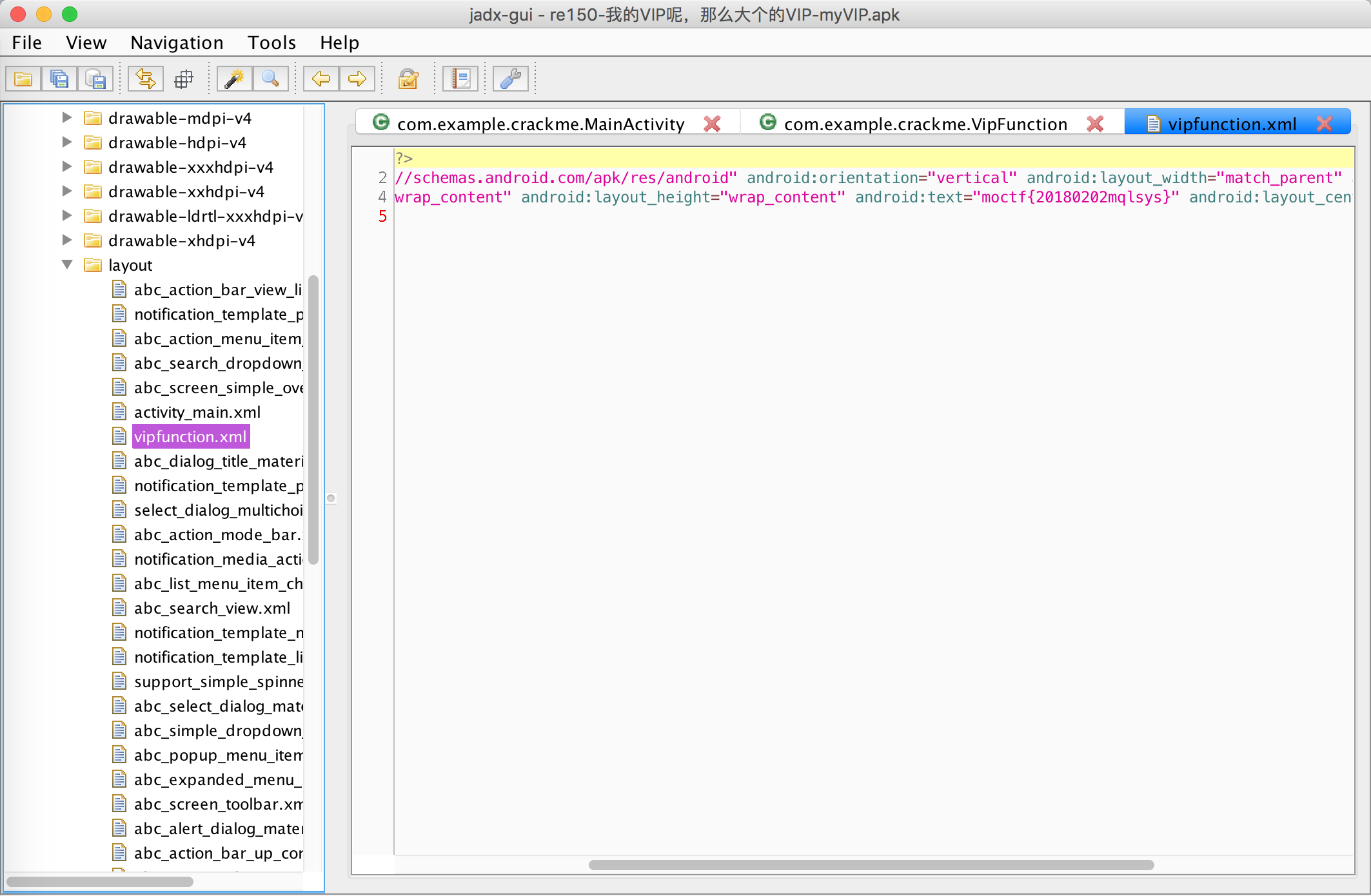This screenshot has height=896, width=1371.
Task: Navigate back with the left arrow
Action: [x=321, y=79]
